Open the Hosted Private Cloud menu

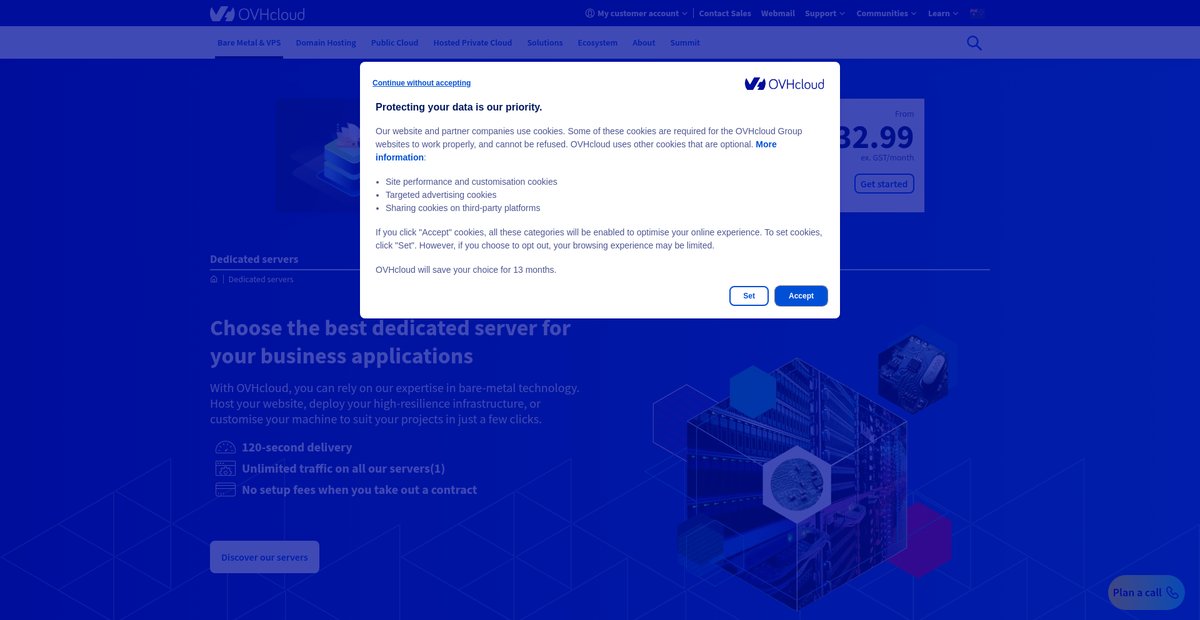473,43
